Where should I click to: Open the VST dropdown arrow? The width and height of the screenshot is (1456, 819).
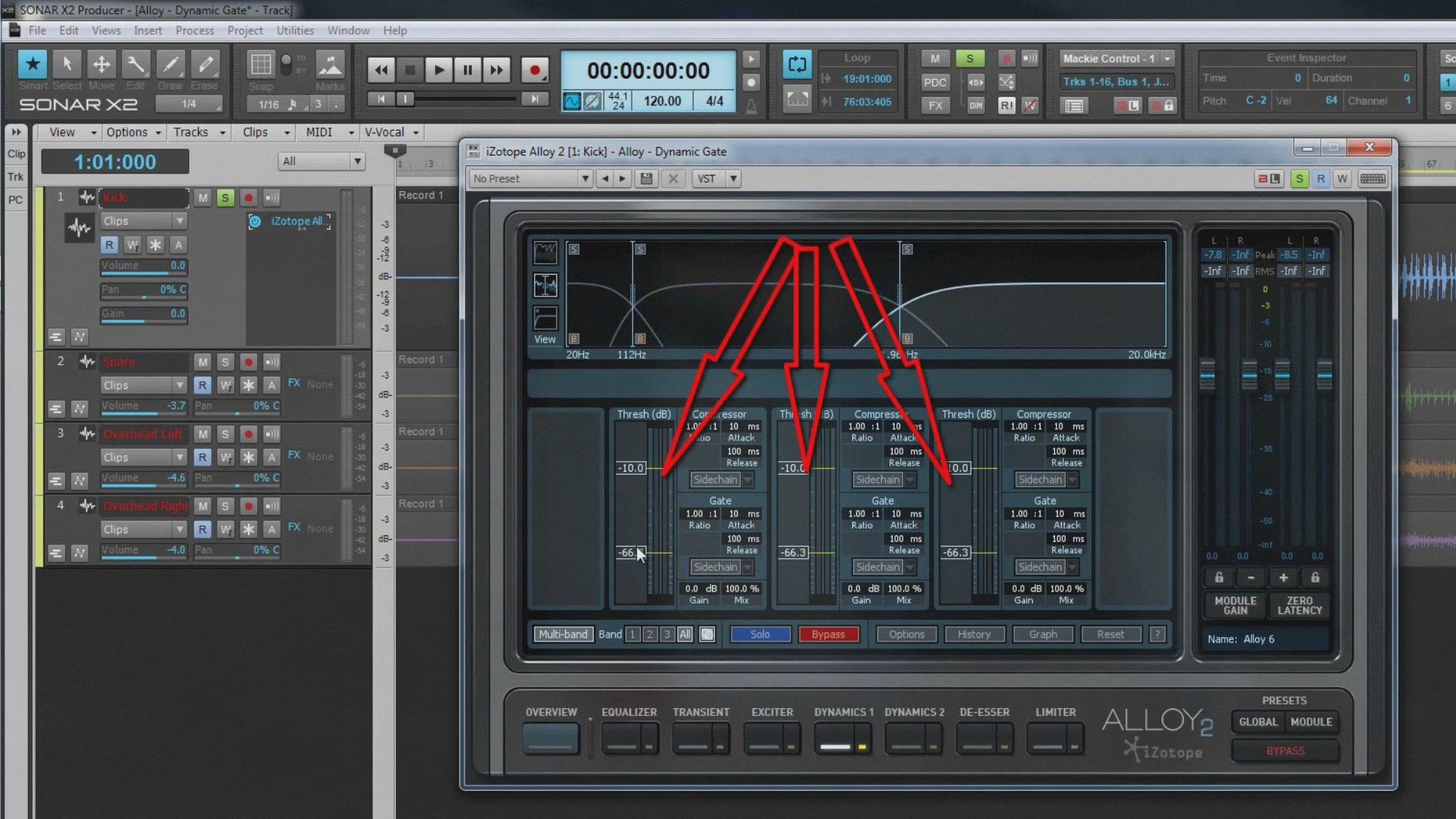pyautogui.click(x=733, y=179)
